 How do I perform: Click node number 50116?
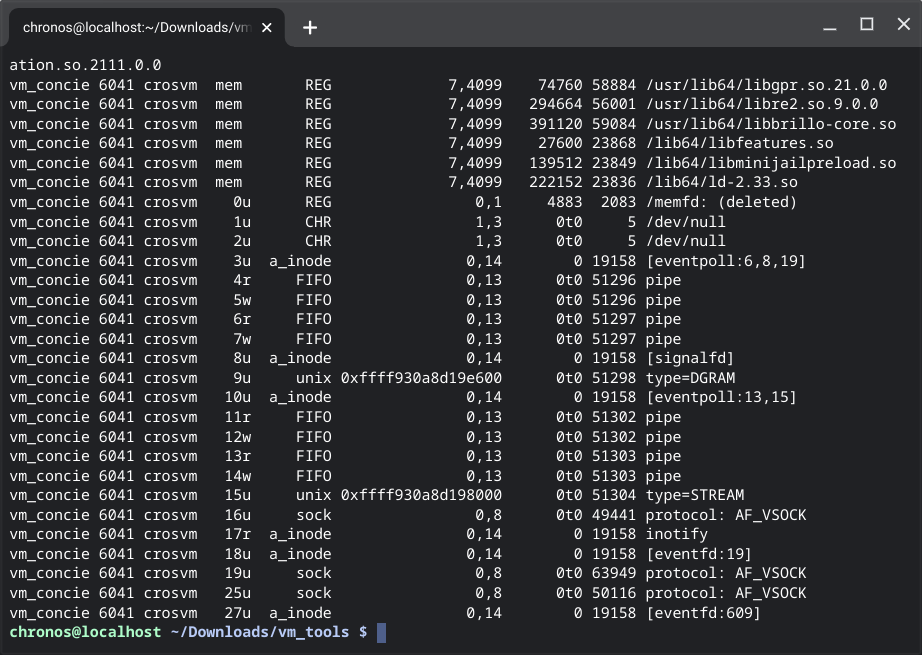click(x=614, y=593)
